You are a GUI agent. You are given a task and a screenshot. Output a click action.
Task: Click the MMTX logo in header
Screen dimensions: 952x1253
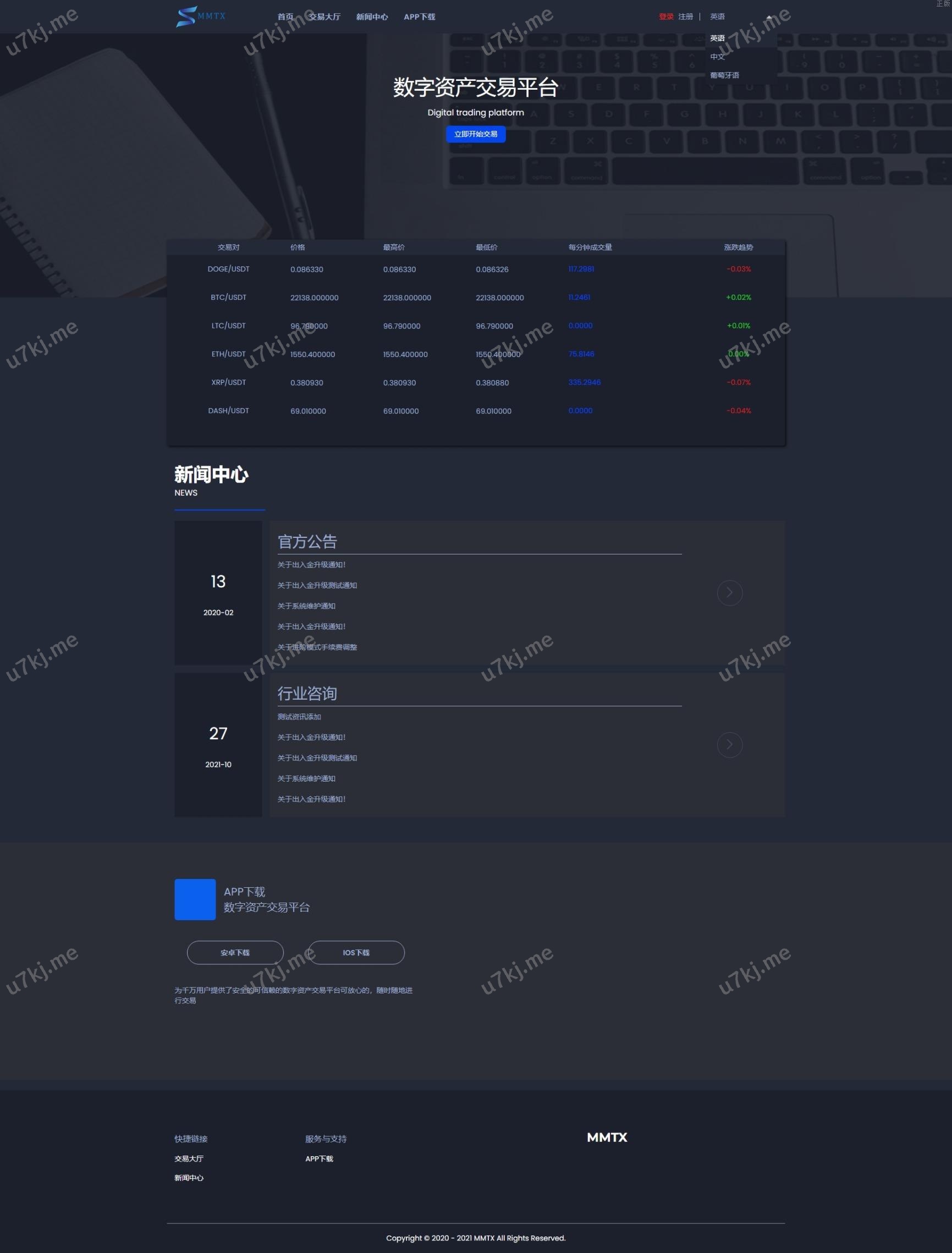tap(201, 17)
